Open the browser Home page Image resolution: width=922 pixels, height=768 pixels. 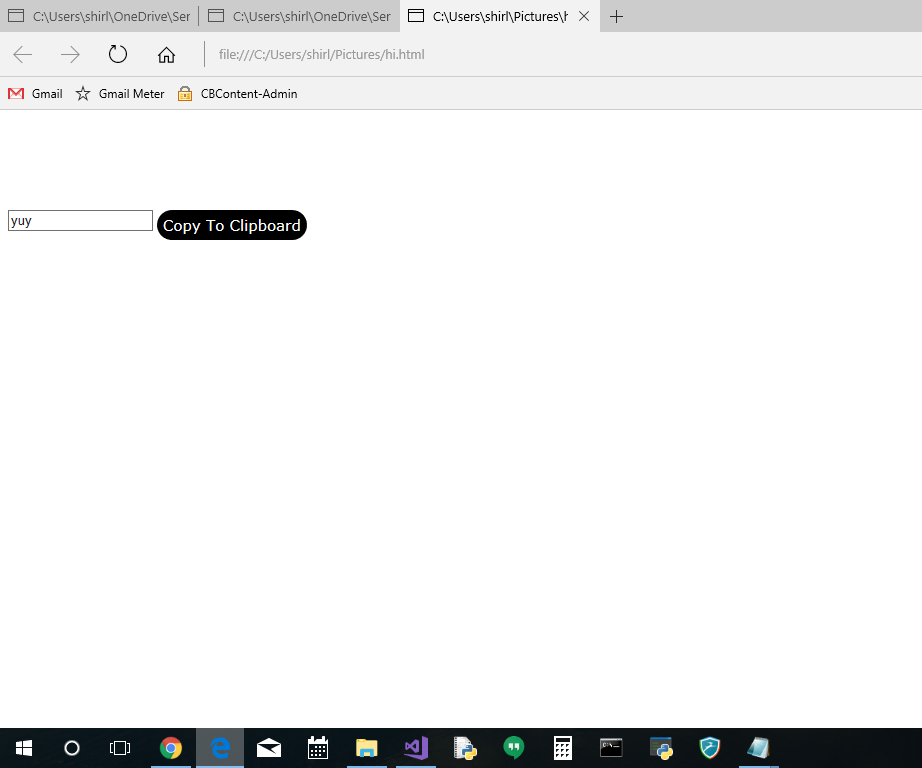click(166, 54)
